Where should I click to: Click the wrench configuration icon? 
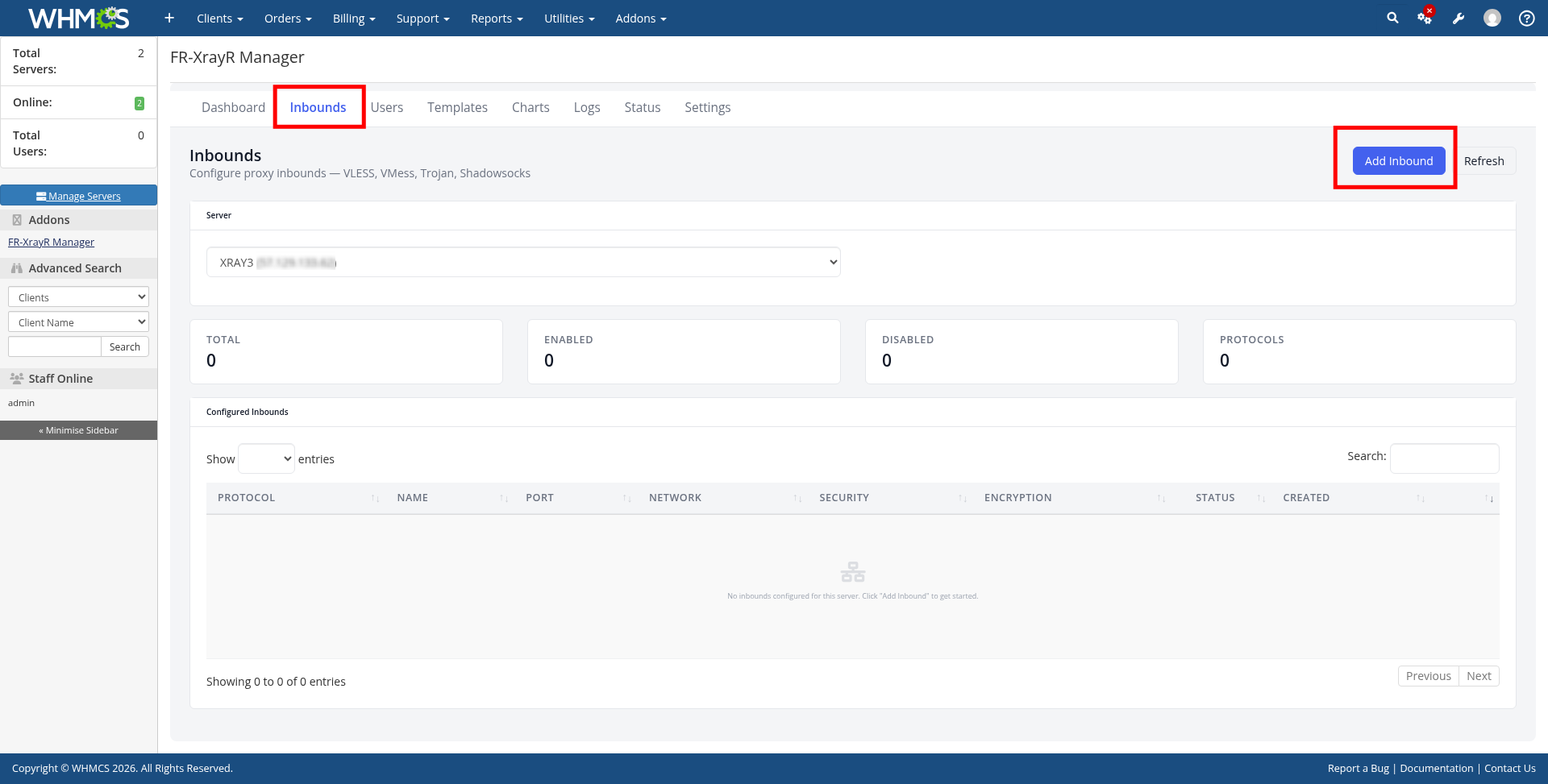coord(1459,18)
